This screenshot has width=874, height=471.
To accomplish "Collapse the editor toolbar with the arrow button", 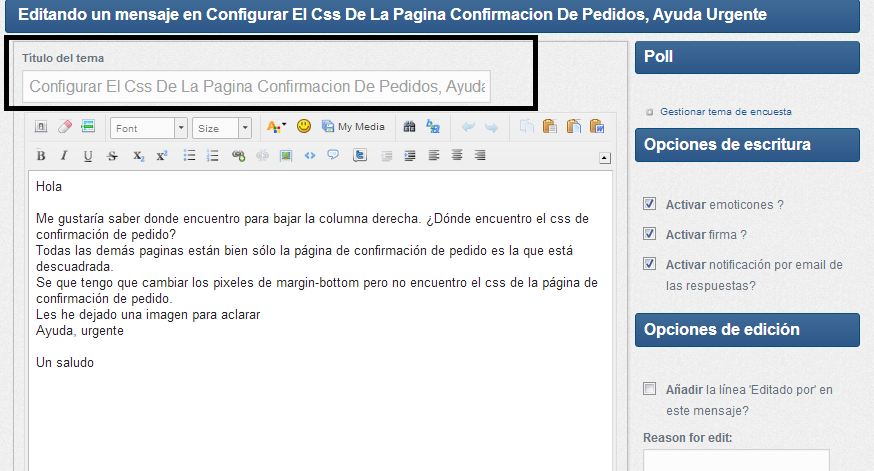I will click(605, 158).
